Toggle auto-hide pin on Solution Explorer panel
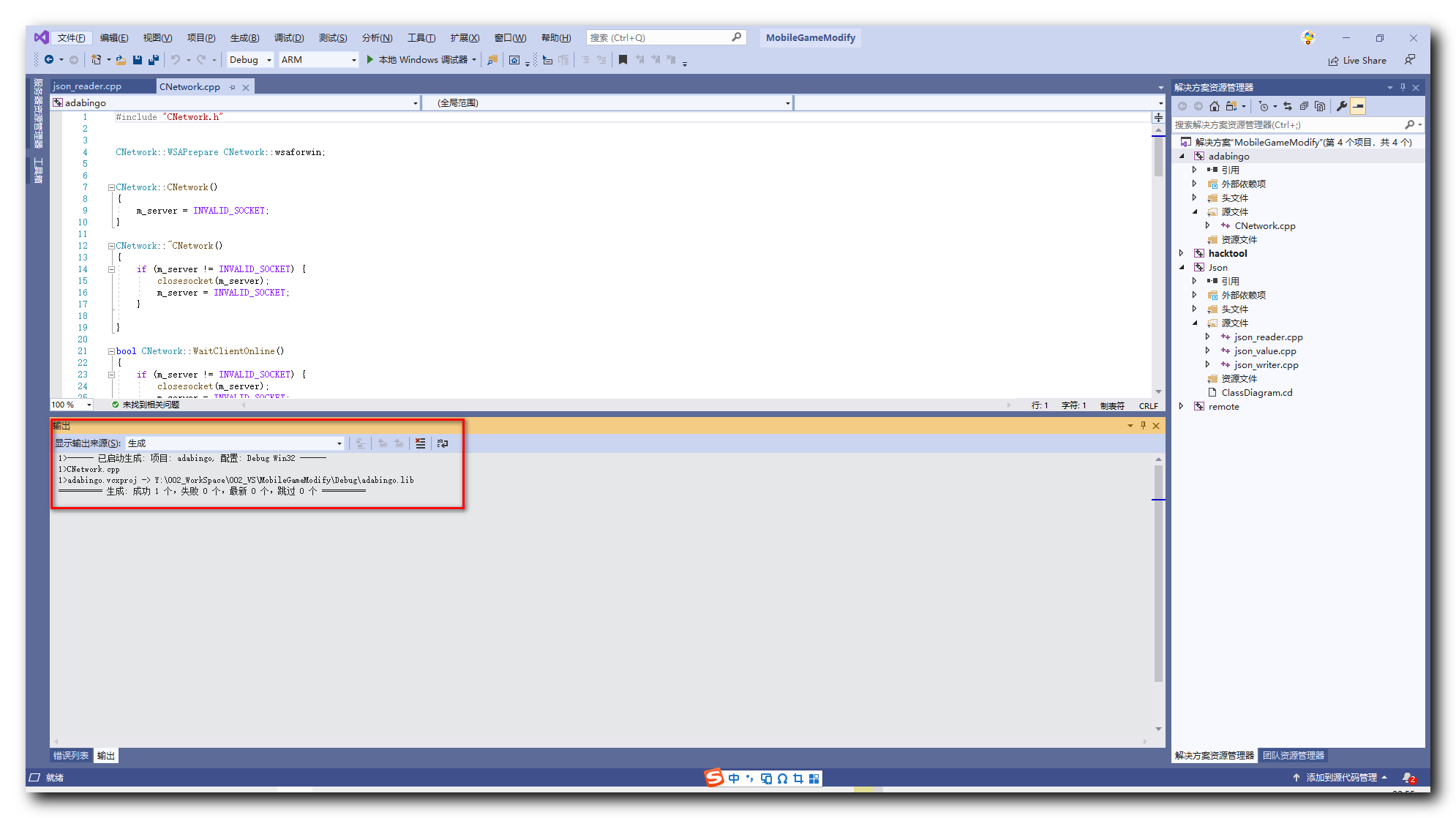Image resolution: width=1456 pixels, height=818 pixels. coord(1403,87)
